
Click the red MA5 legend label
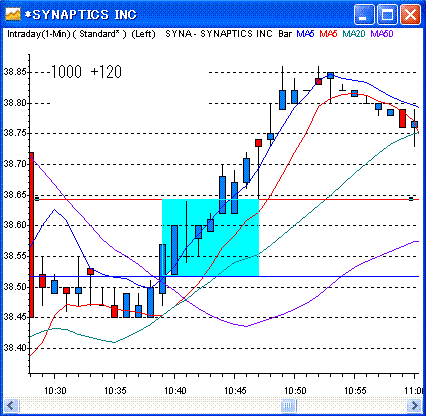tap(328, 34)
